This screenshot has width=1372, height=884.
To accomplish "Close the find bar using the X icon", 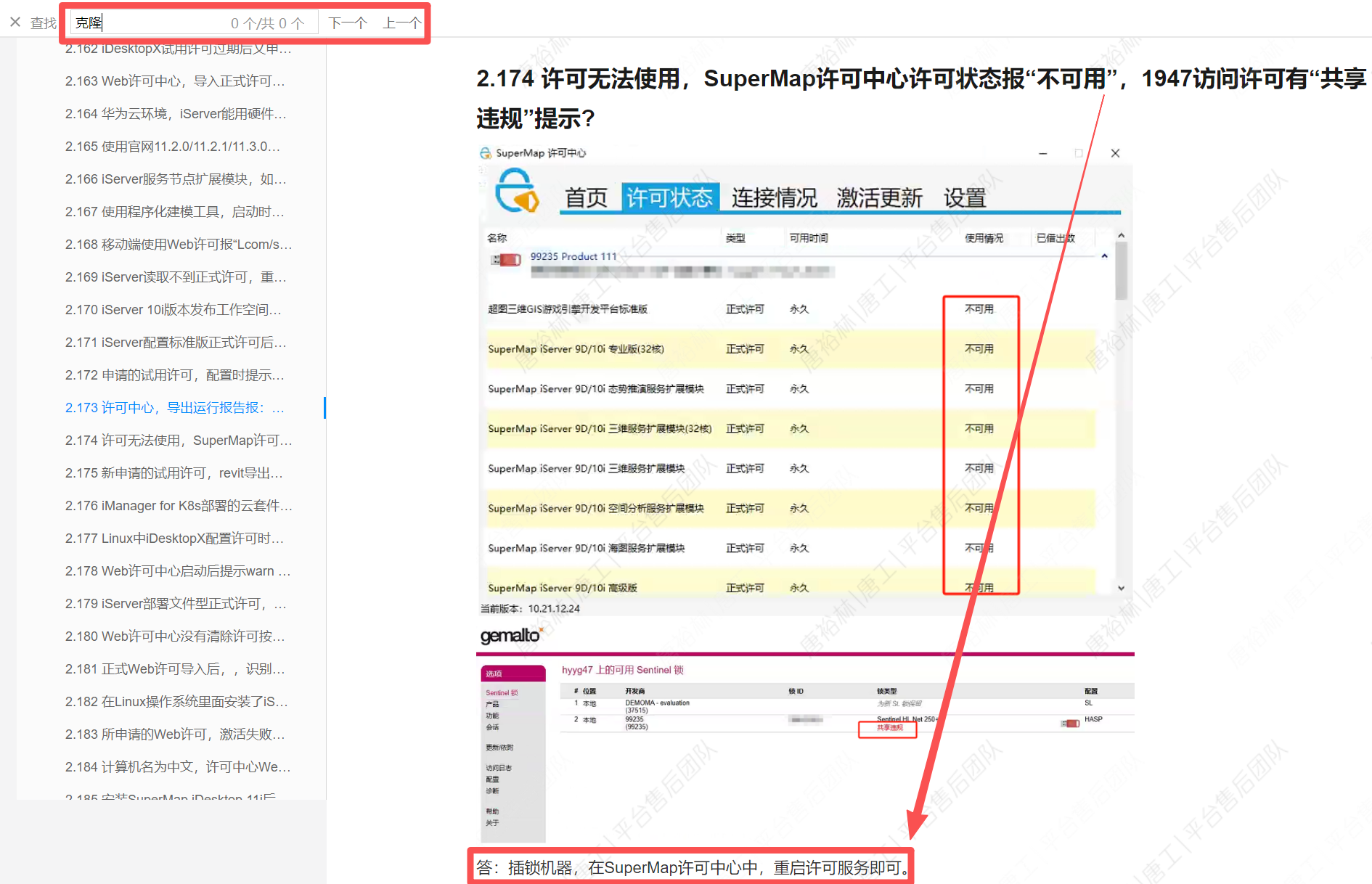I will click(x=15, y=22).
